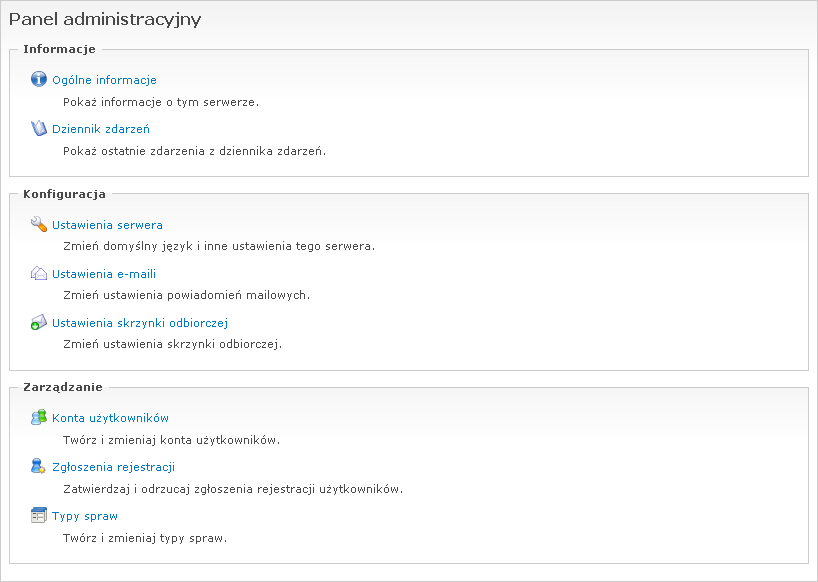Screen dimensions: 818x582
Task: Click the user icon for Zgłoszenia rejestracji
Action: pyautogui.click(x=37, y=467)
